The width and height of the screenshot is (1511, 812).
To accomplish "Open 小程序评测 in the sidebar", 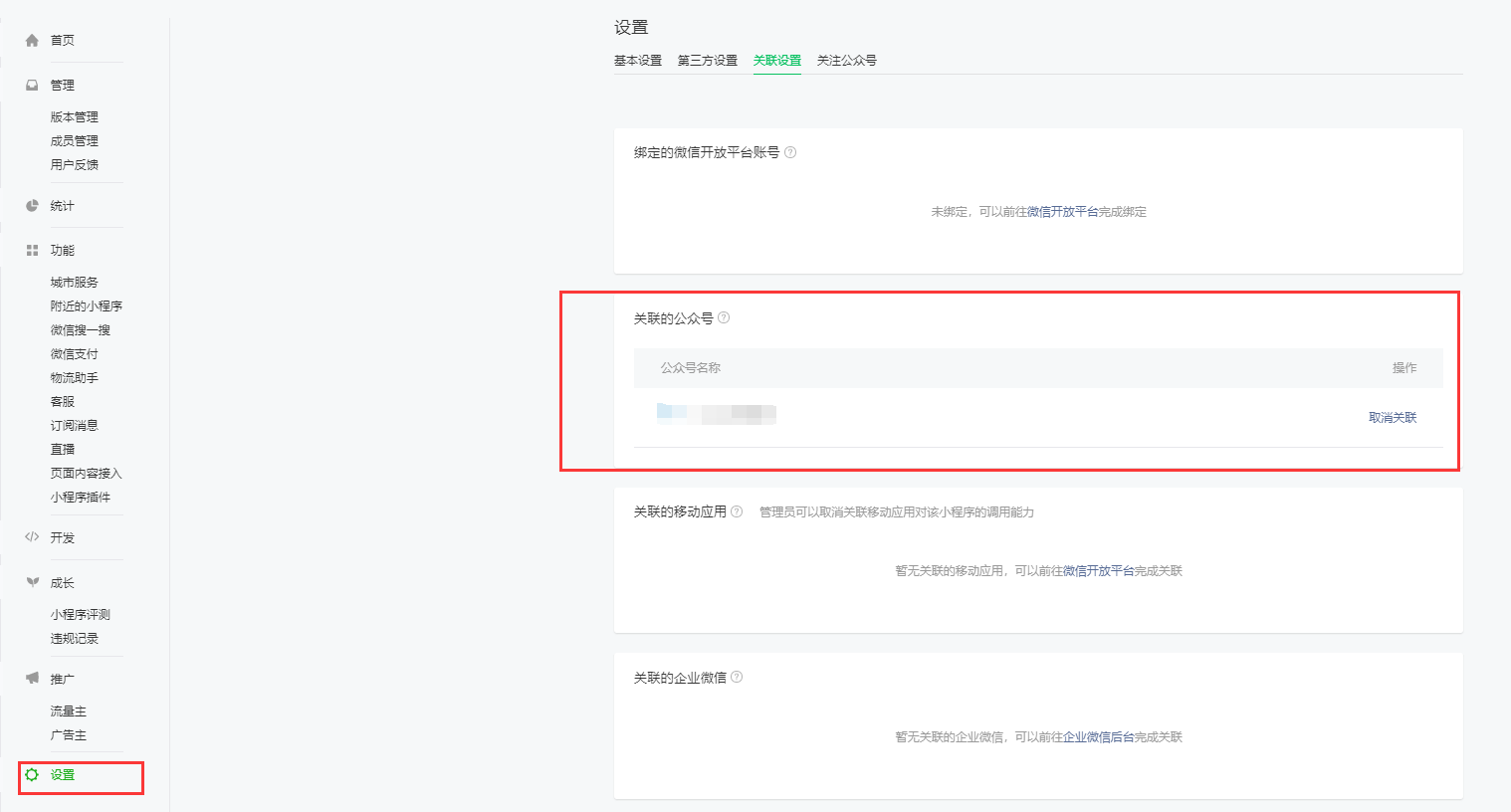I will pos(81,614).
